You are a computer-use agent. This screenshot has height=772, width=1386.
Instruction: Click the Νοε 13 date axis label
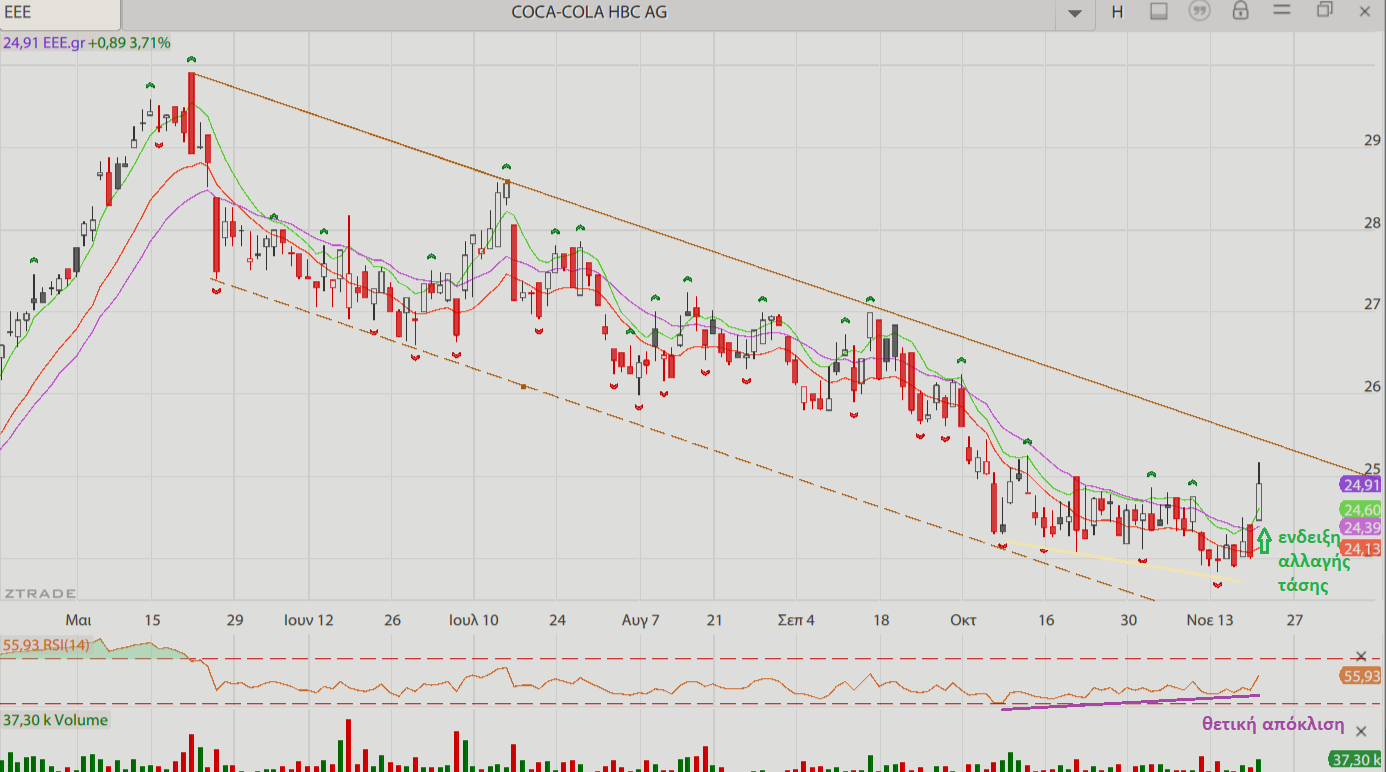tap(1210, 620)
